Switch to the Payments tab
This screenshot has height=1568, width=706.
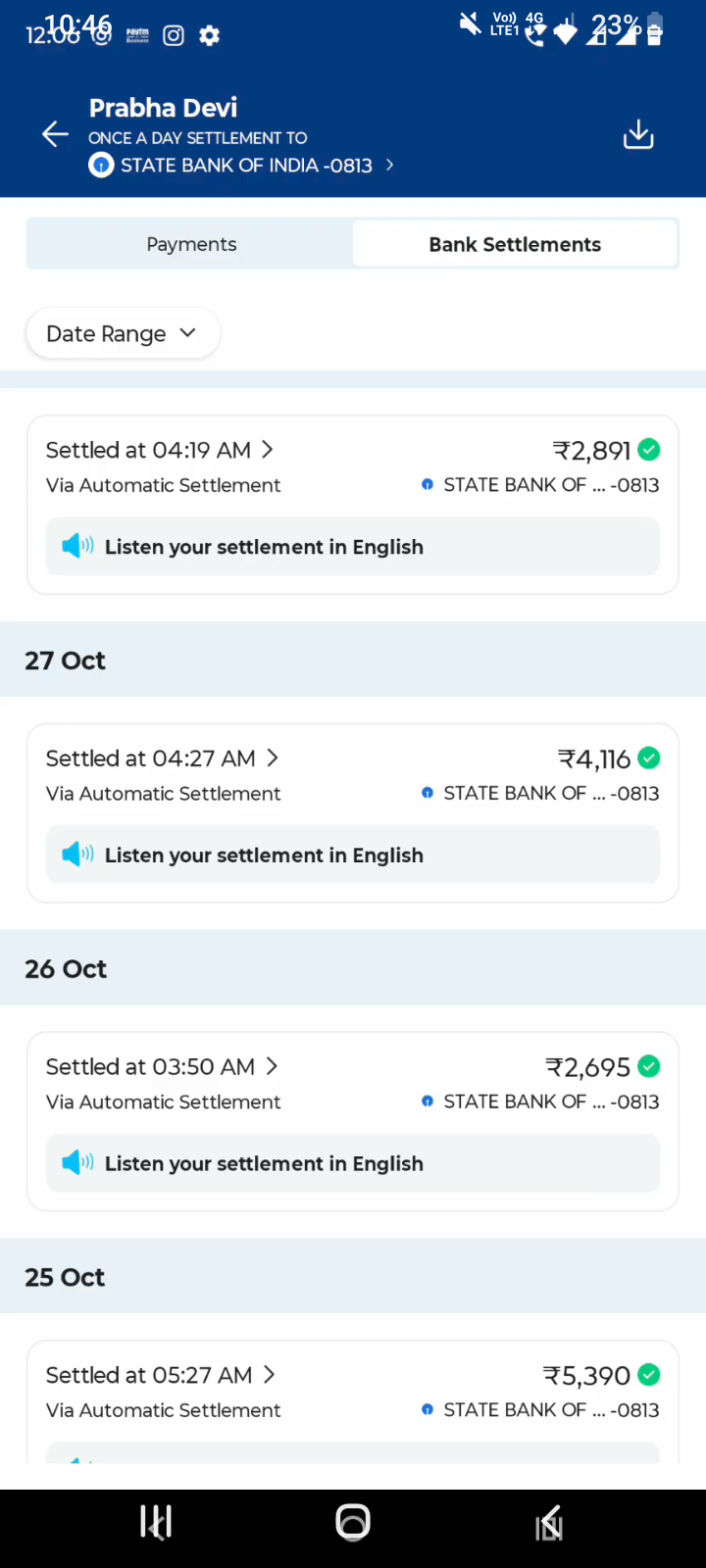coord(191,244)
